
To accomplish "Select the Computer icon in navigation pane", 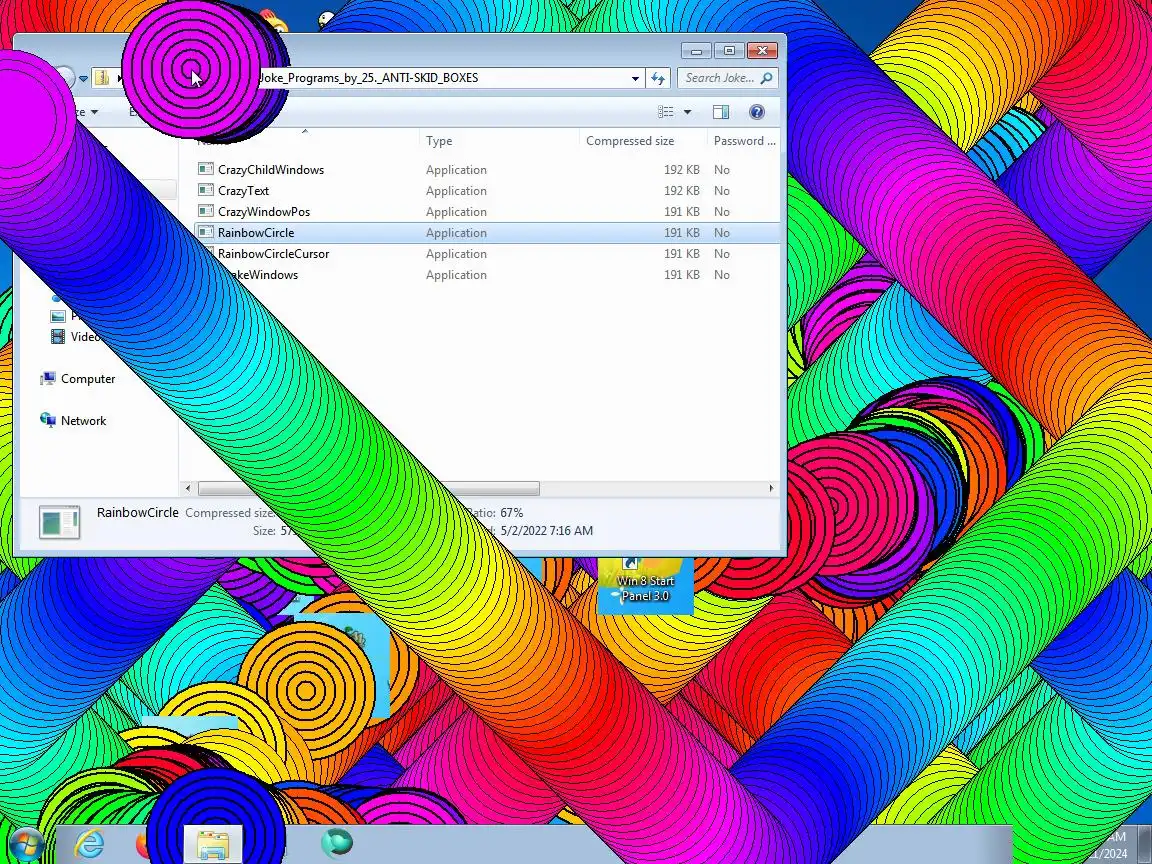I will (x=48, y=379).
